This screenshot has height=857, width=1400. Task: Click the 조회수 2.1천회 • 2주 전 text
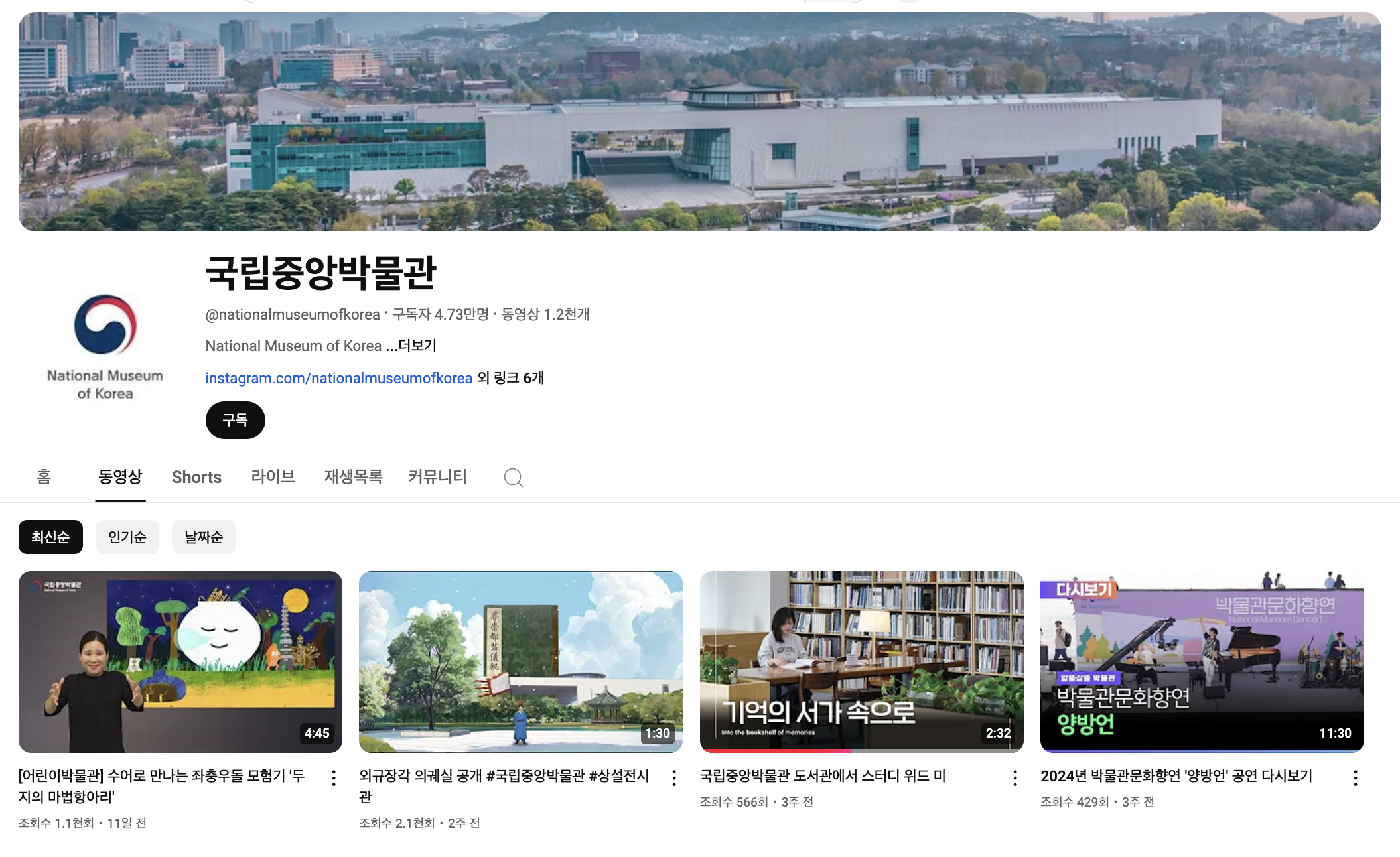pyautogui.click(x=419, y=823)
